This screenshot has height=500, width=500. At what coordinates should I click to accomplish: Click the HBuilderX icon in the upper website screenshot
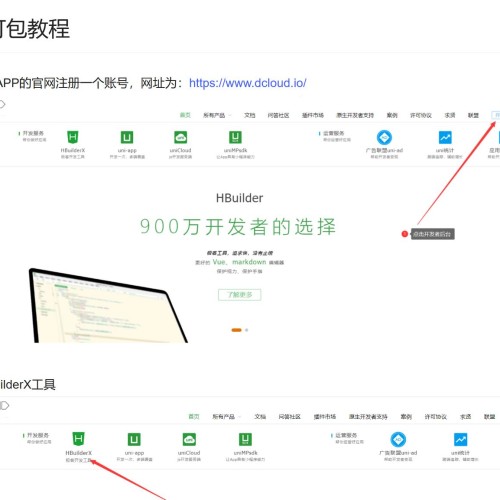73,137
